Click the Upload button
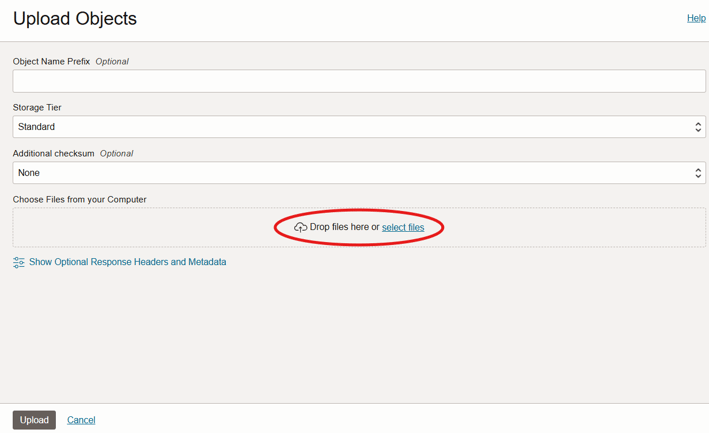The height and width of the screenshot is (433, 709). [x=34, y=420]
